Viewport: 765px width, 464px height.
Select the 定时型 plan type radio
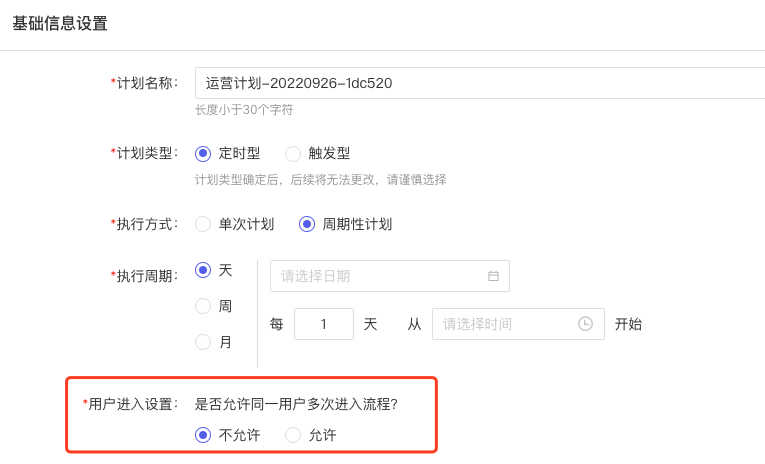click(x=203, y=154)
